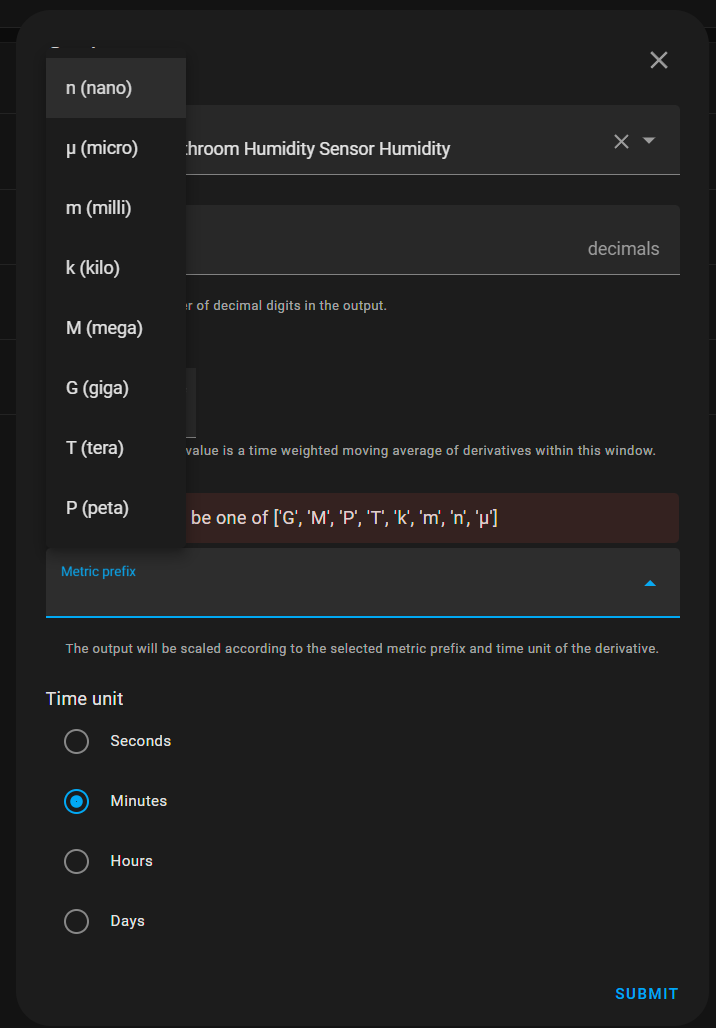Viewport: 716px width, 1028px height.
Task: Close the configuration dialog
Action: 658,60
